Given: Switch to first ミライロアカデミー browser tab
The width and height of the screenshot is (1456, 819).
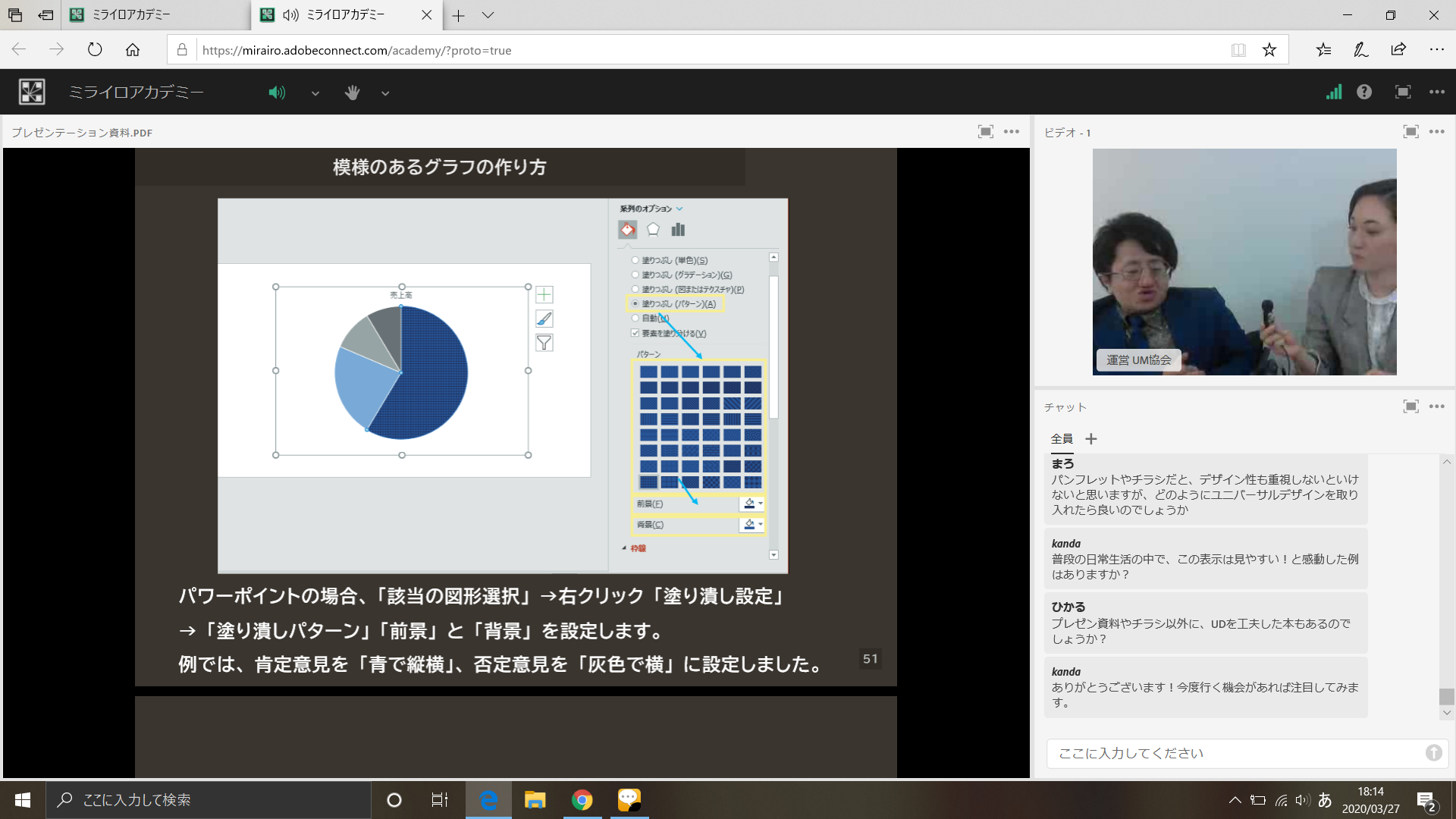Looking at the screenshot, I should point(155,15).
